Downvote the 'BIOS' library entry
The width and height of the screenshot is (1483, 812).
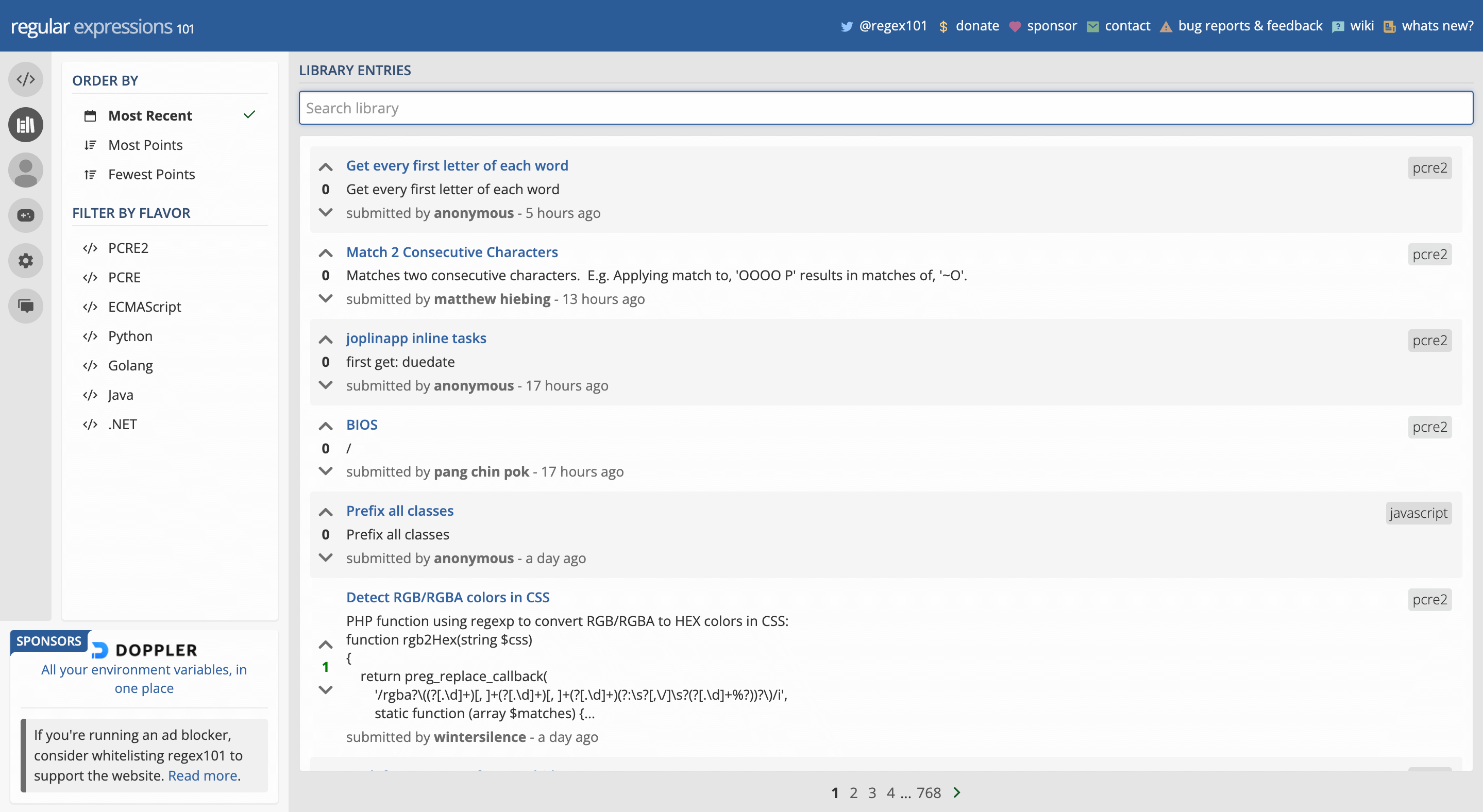coord(325,471)
